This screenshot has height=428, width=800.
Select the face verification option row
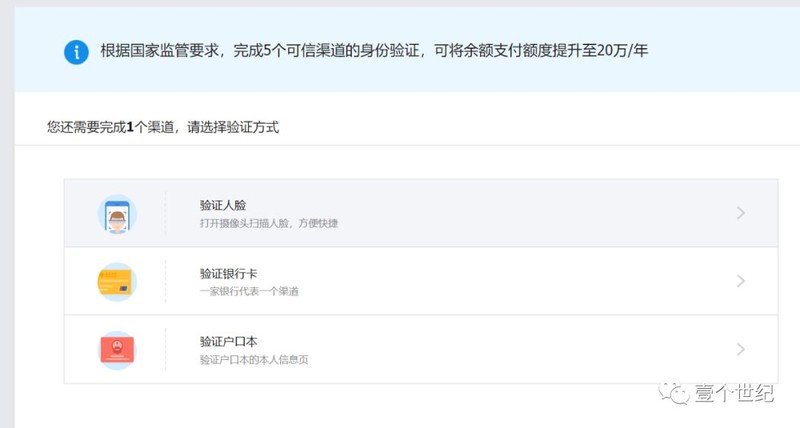coord(421,213)
